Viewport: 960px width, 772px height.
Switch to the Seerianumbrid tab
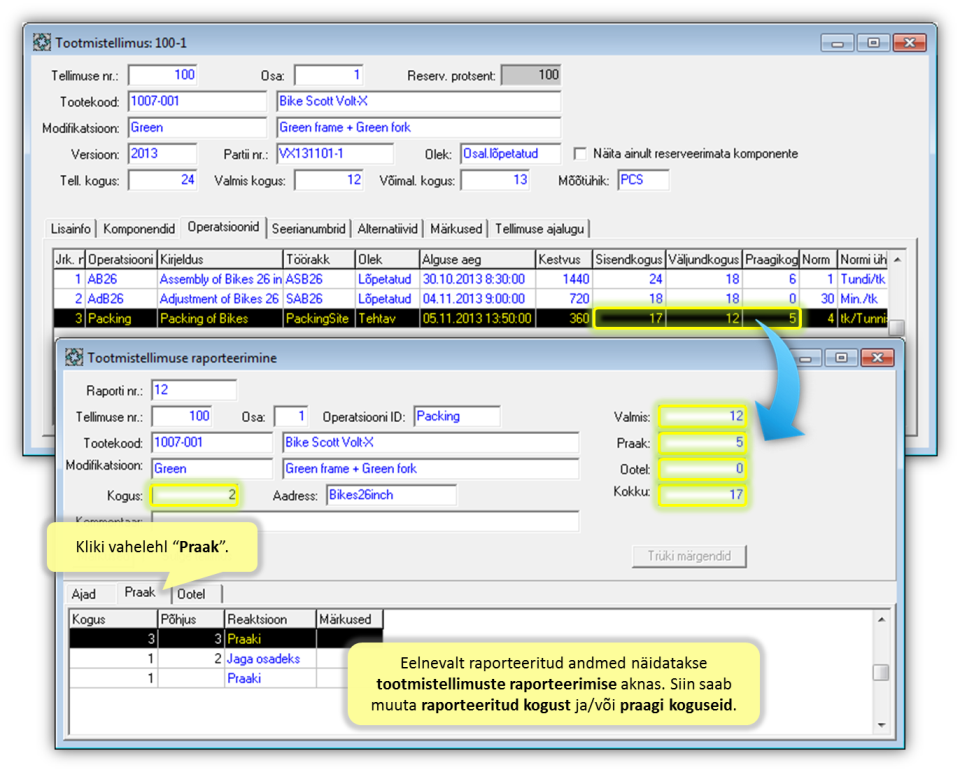310,229
